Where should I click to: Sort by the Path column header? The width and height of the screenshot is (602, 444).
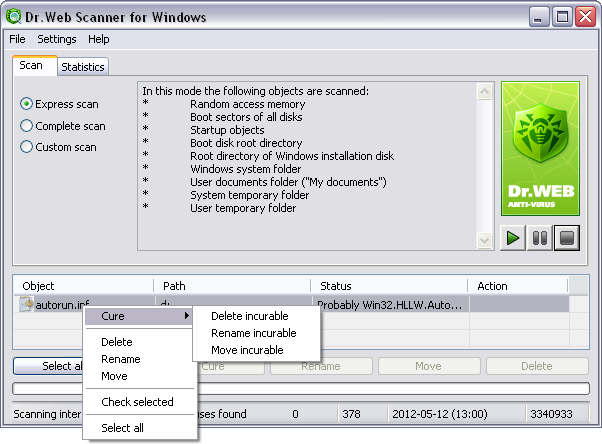[232, 286]
